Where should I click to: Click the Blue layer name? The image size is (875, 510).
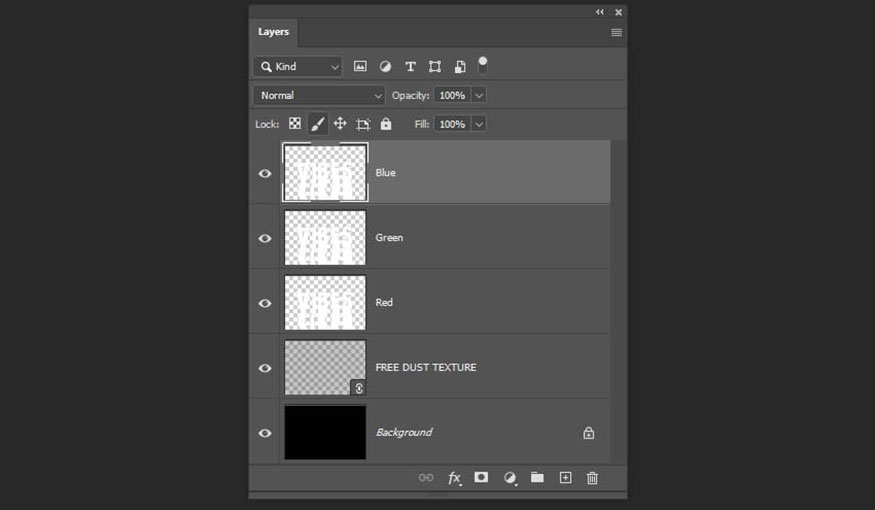pos(386,173)
